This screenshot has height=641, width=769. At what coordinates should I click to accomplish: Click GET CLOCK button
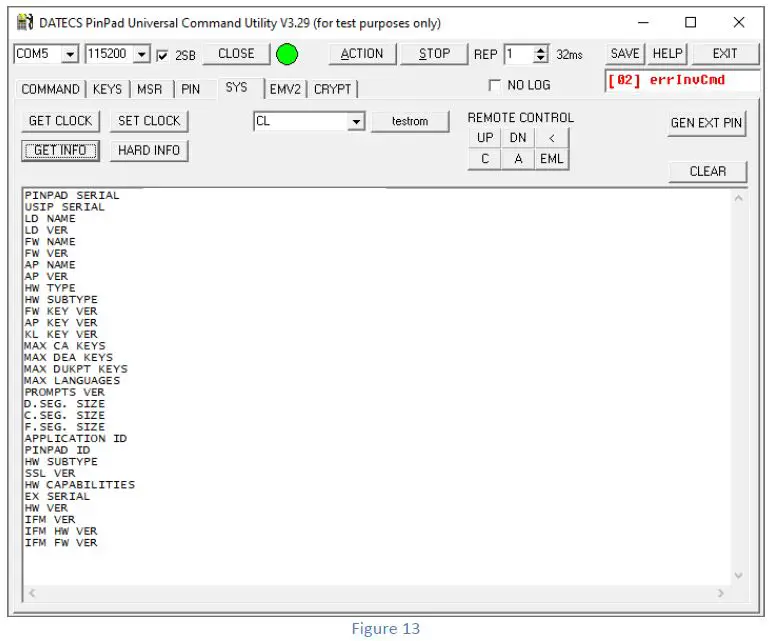coord(60,121)
